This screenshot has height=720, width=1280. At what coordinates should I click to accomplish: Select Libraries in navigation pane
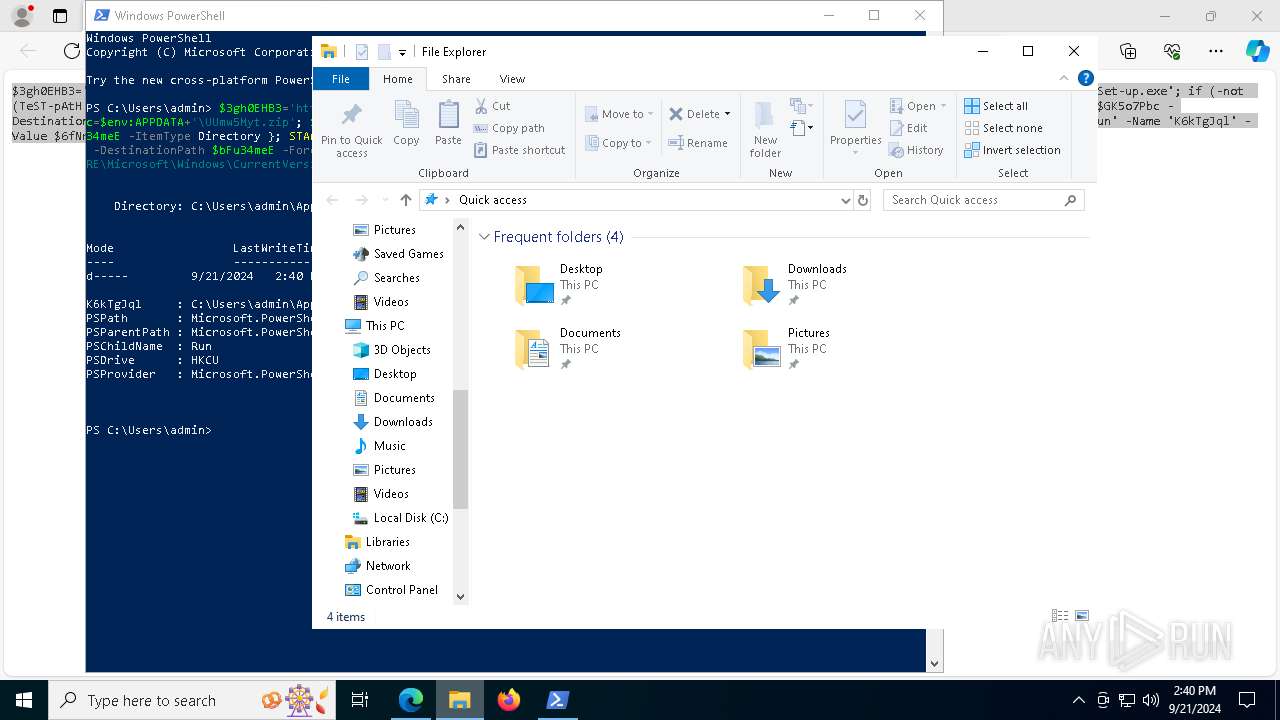coord(377,542)
